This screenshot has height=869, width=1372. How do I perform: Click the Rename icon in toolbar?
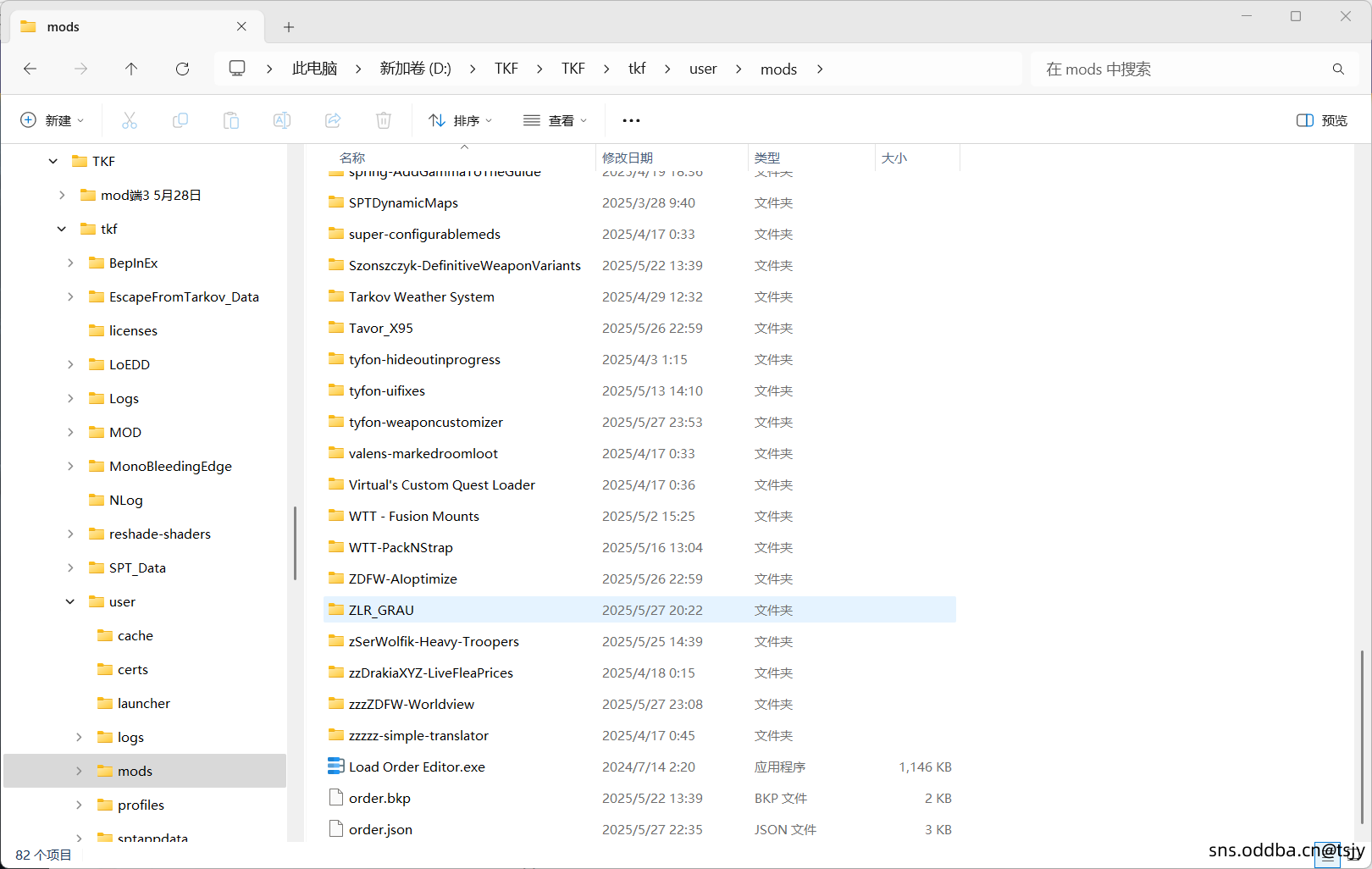pyautogui.click(x=282, y=120)
